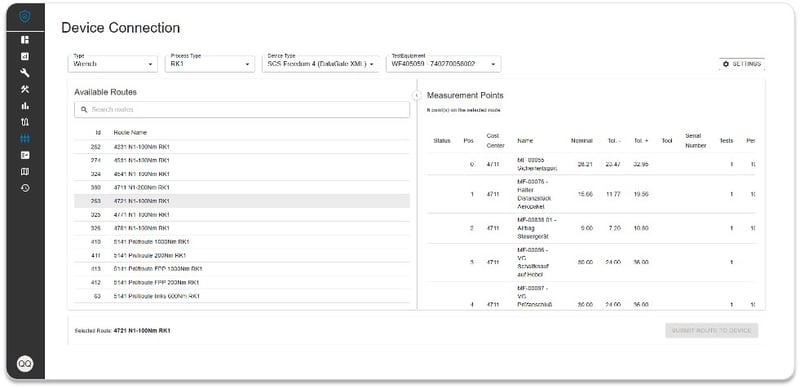Open the user avatar at sidebar bottom
Screen dimensions: 800x388
click(x=25, y=363)
